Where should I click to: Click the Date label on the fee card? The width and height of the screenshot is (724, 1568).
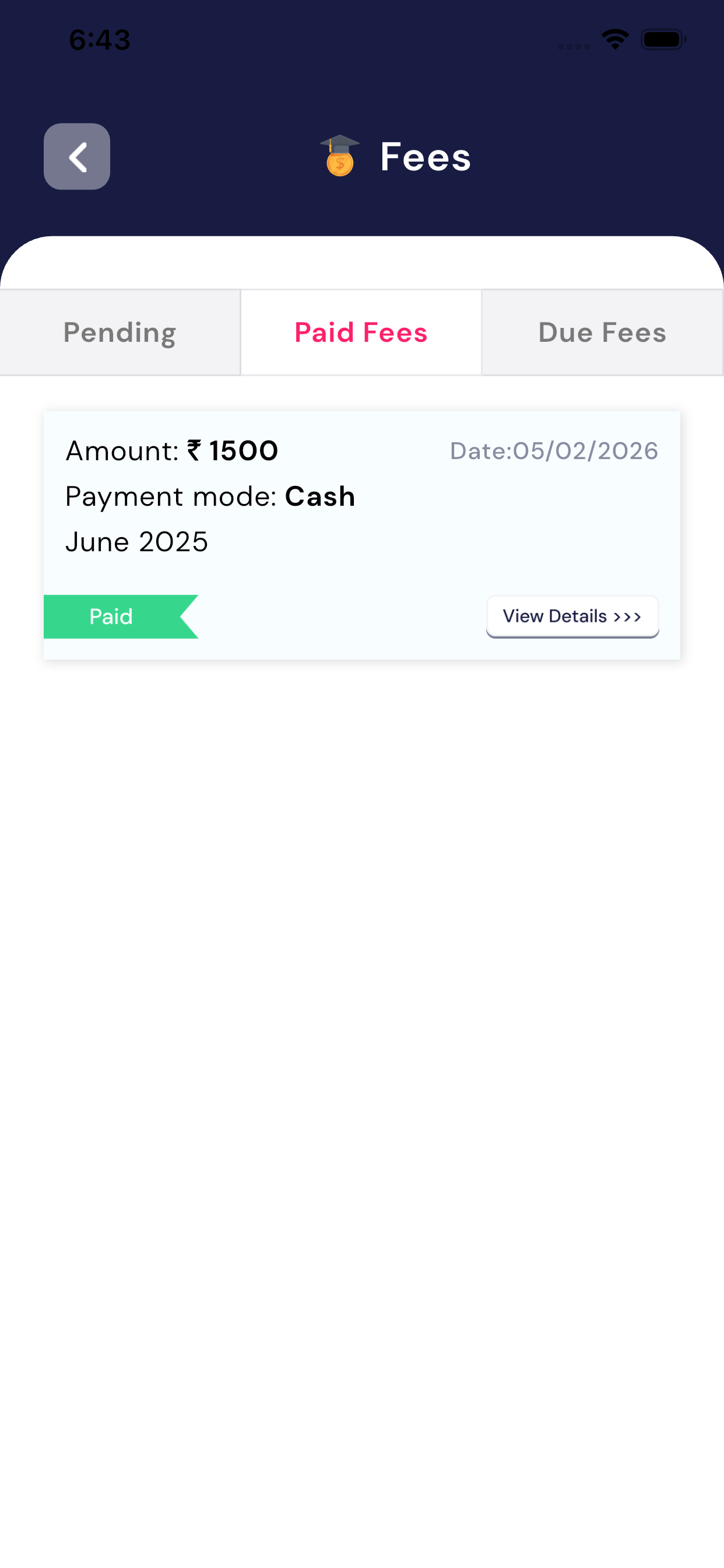pyautogui.click(x=479, y=451)
